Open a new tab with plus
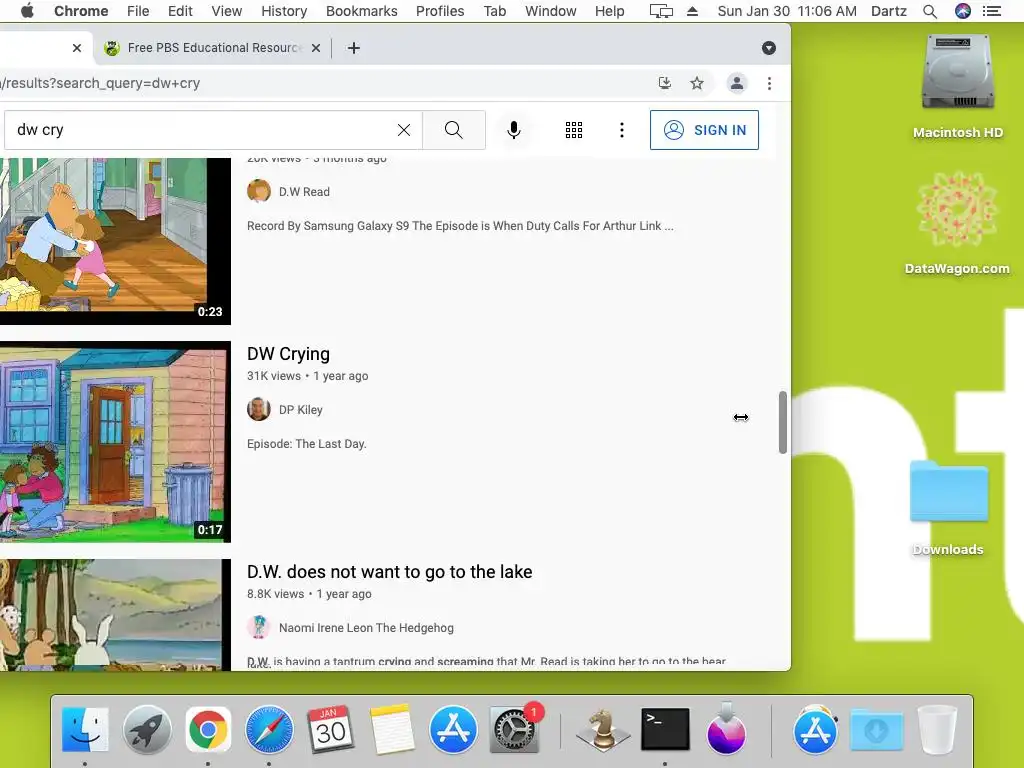 coord(353,48)
